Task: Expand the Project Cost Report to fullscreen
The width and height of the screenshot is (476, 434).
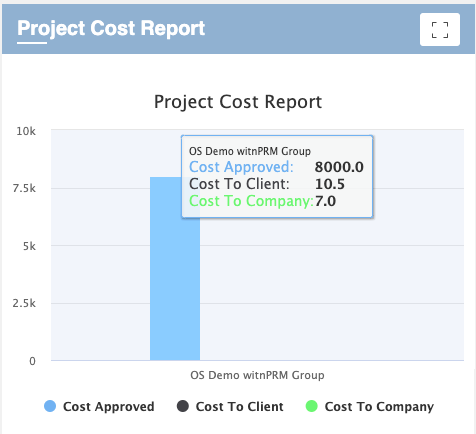Action: pos(440,30)
